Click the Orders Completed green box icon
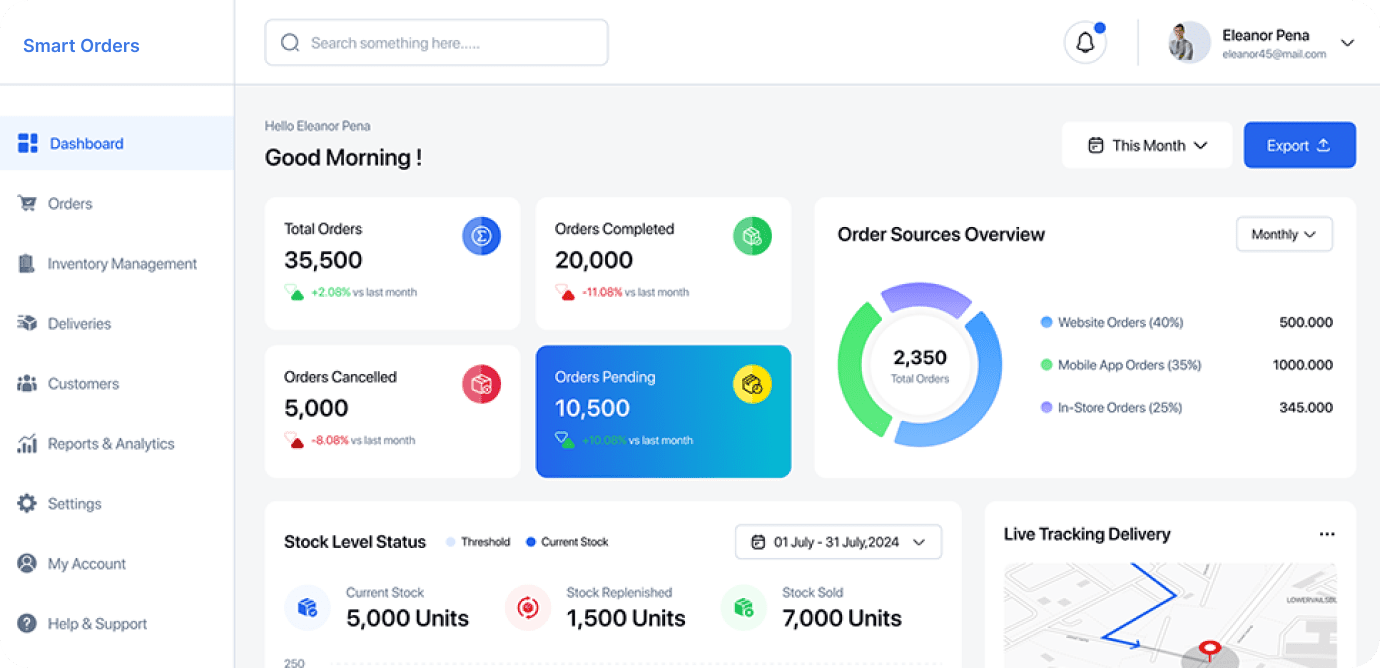Image resolution: width=1380 pixels, height=668 pixels. (x=752, y=236)
